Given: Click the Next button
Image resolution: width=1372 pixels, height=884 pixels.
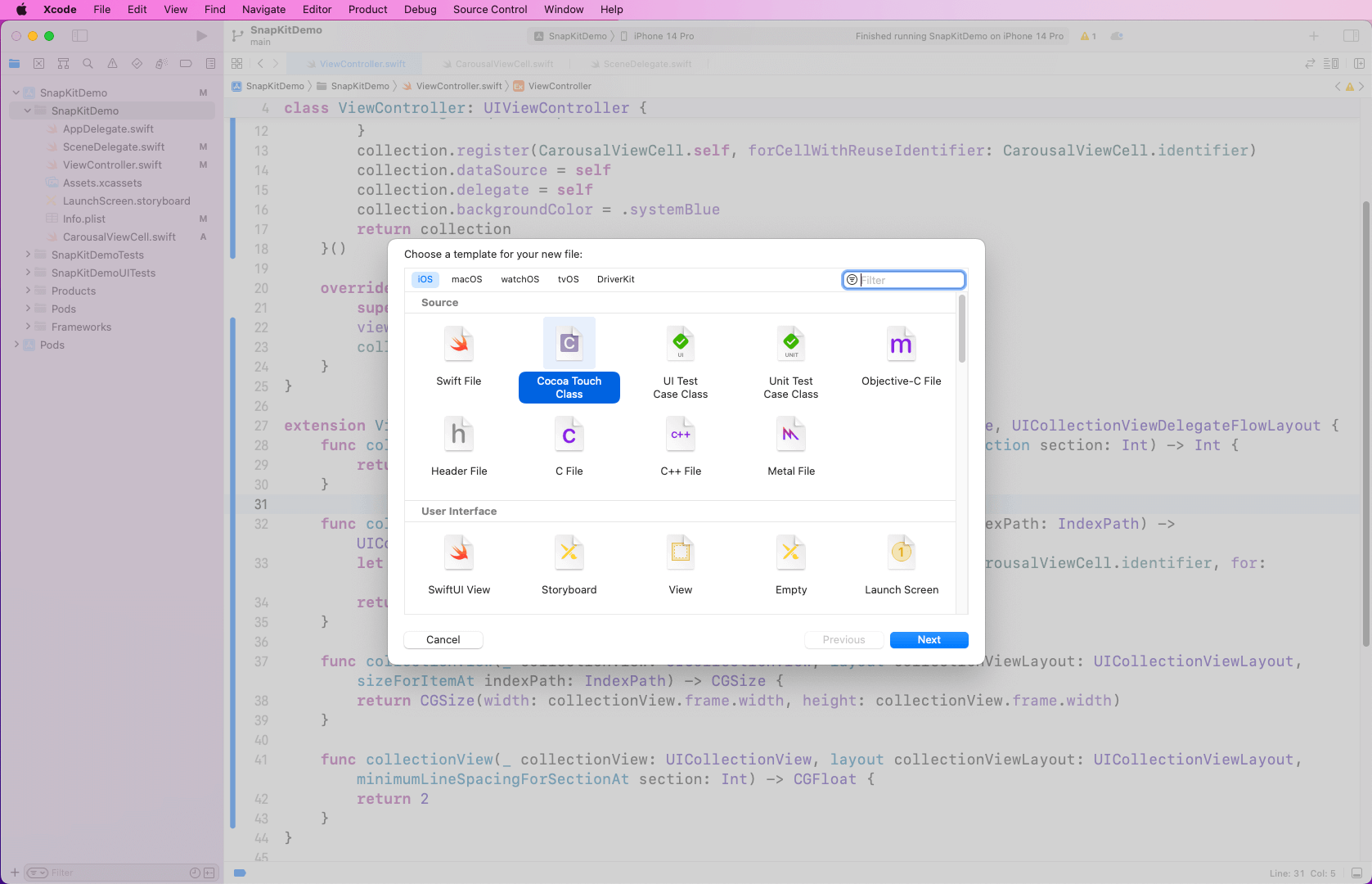Looking at the screenshot, I should click(929, 640).
